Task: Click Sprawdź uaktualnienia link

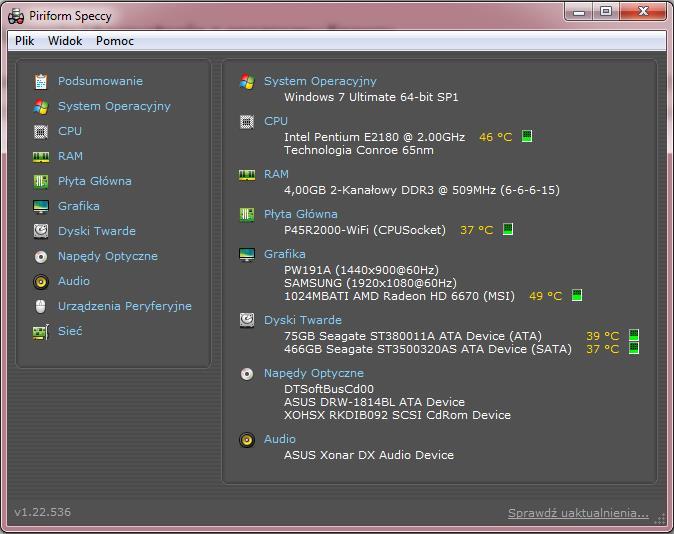Action: [x=578, y=513]
